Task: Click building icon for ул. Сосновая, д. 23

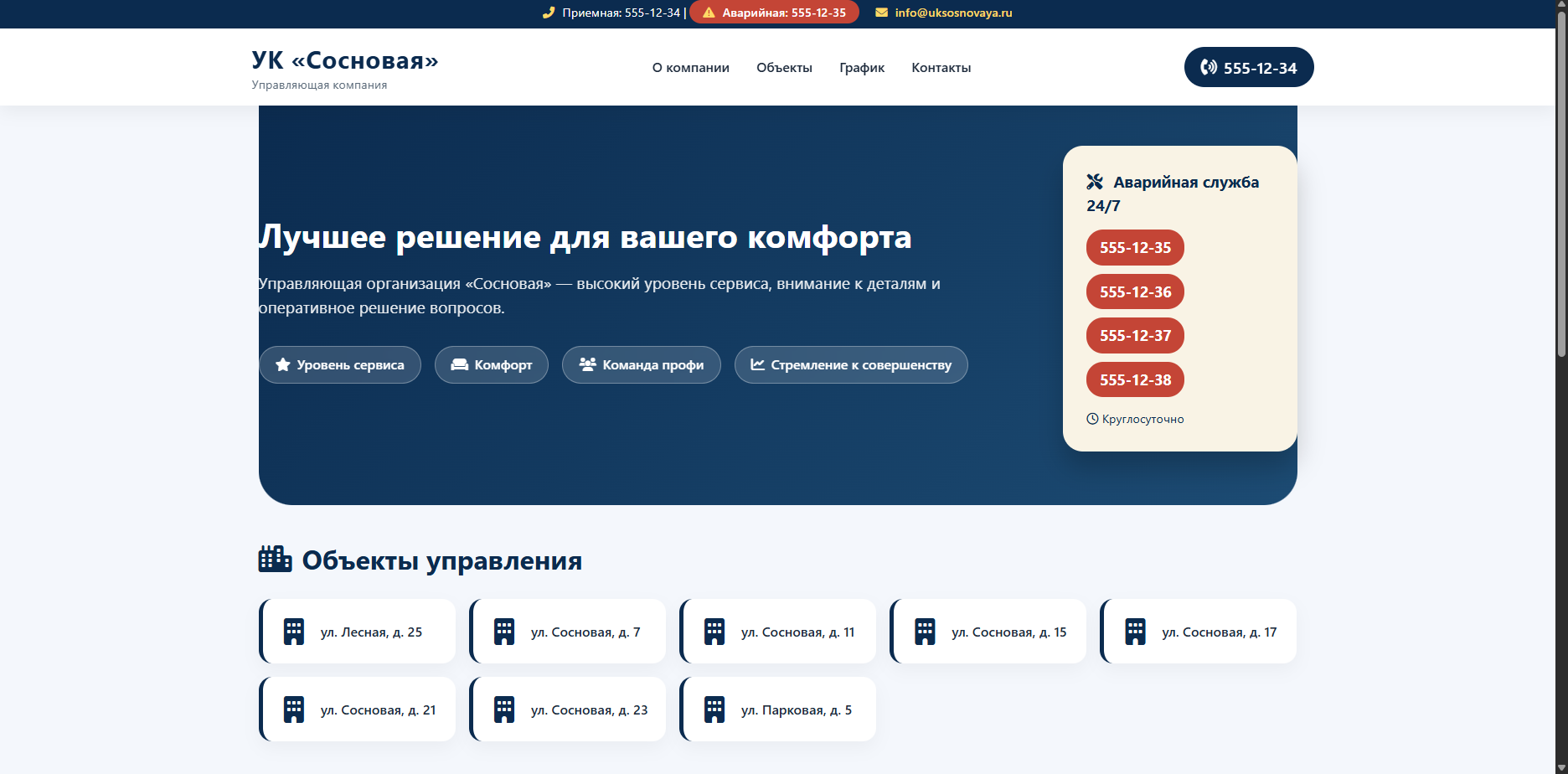Action: click(504, 709)
